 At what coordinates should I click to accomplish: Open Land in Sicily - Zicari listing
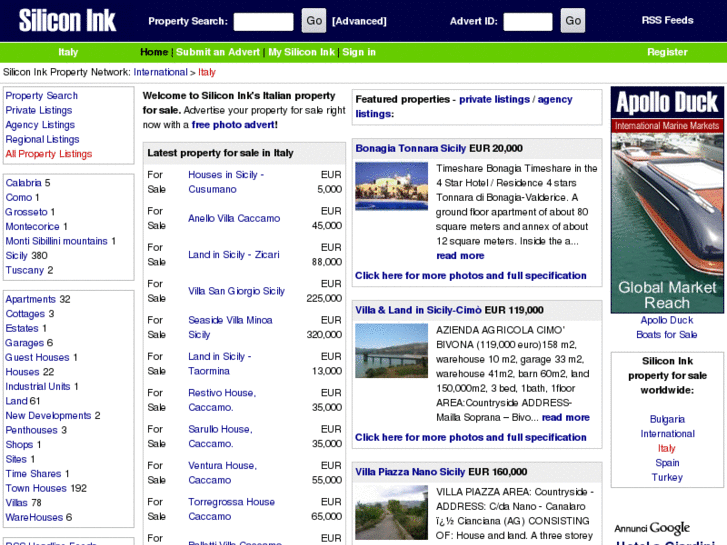tap(234, 255)
